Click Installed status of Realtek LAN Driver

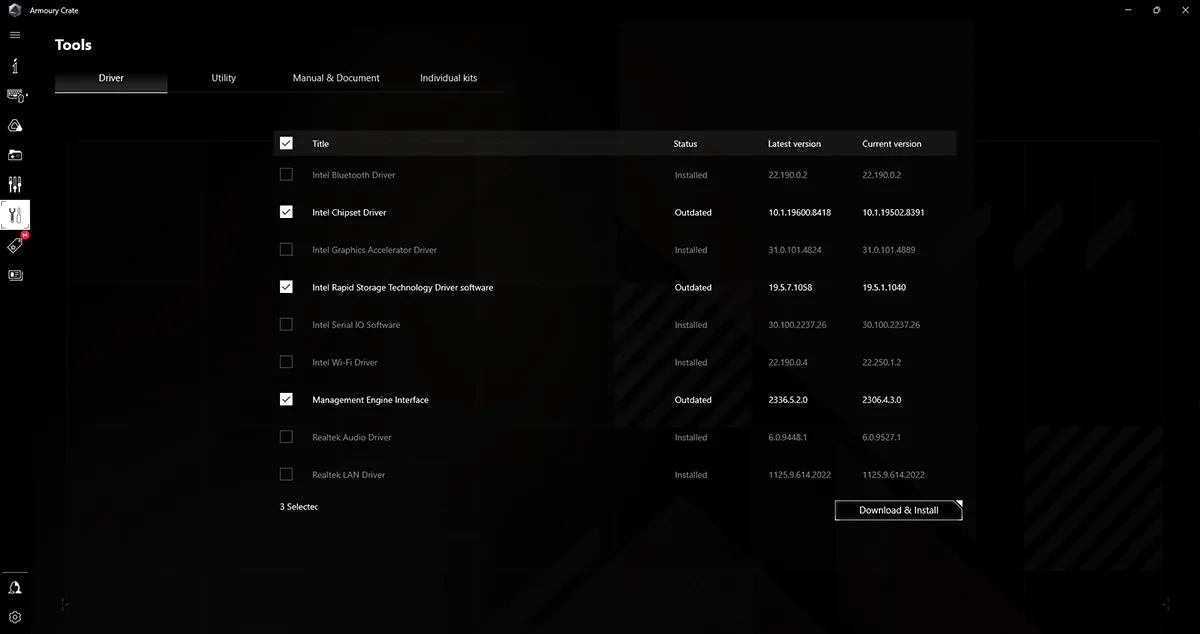[691, 475]
